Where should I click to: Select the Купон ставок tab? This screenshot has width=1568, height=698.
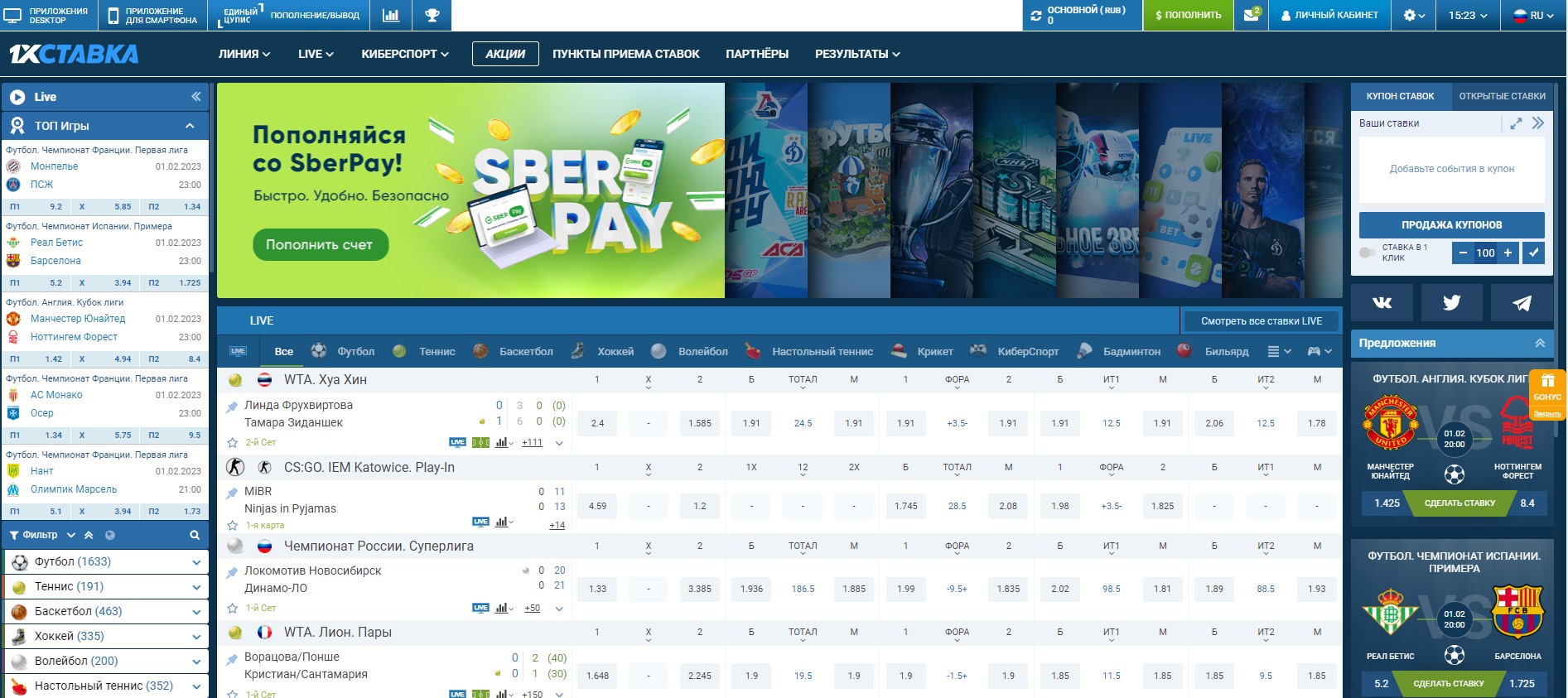pos(1400,96)
